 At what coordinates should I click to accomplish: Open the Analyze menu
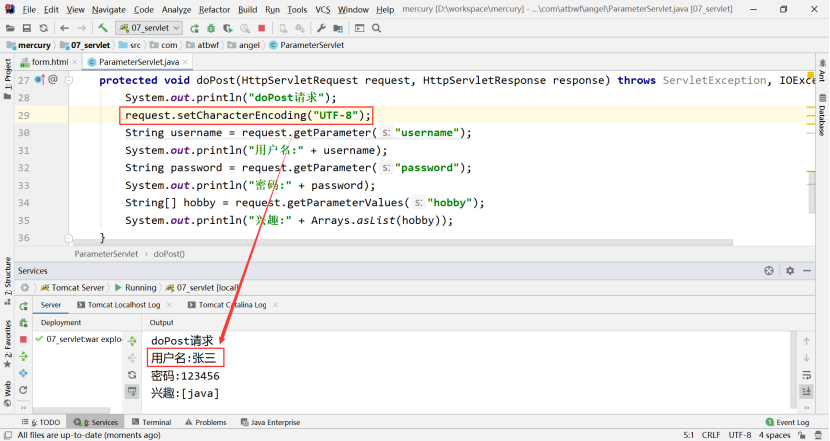(x=176, y=10)
